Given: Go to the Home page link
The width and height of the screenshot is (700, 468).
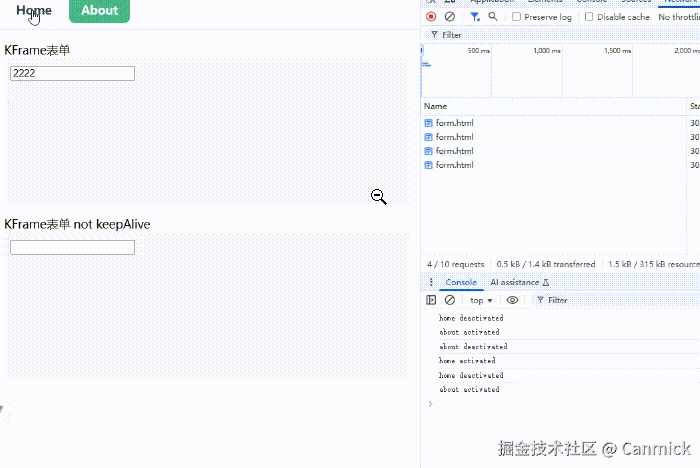Looking at the screenshot, I should click(34, 10).
